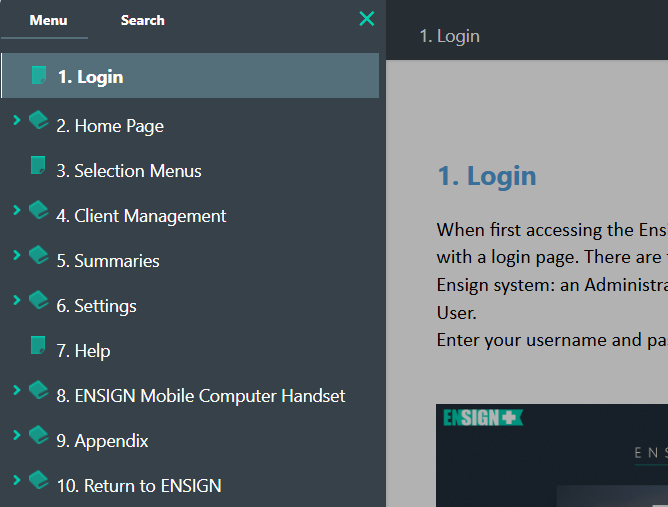Expand the 10. Return to ENSIGN chevron

[x=17, y=480]
